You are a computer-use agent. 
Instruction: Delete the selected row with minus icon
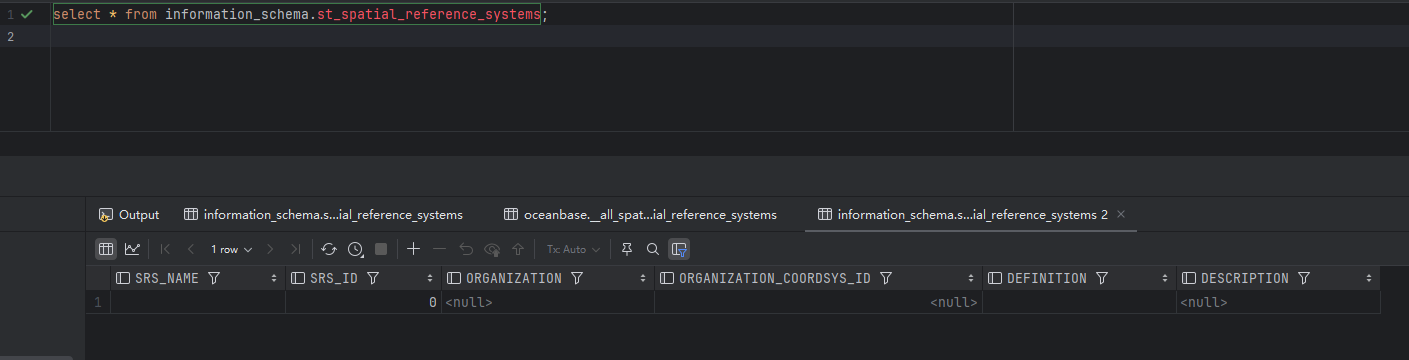tap(439, 249)
